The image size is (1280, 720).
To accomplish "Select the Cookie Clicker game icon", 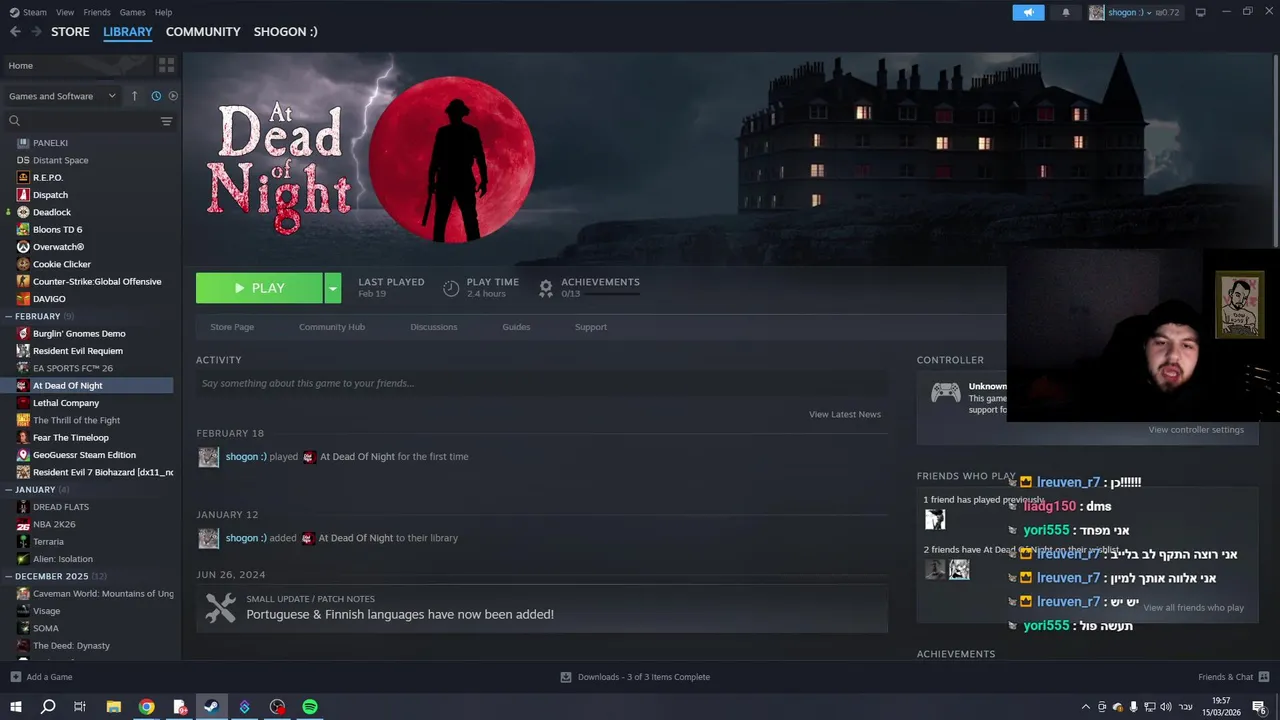I will coord(23,264).
